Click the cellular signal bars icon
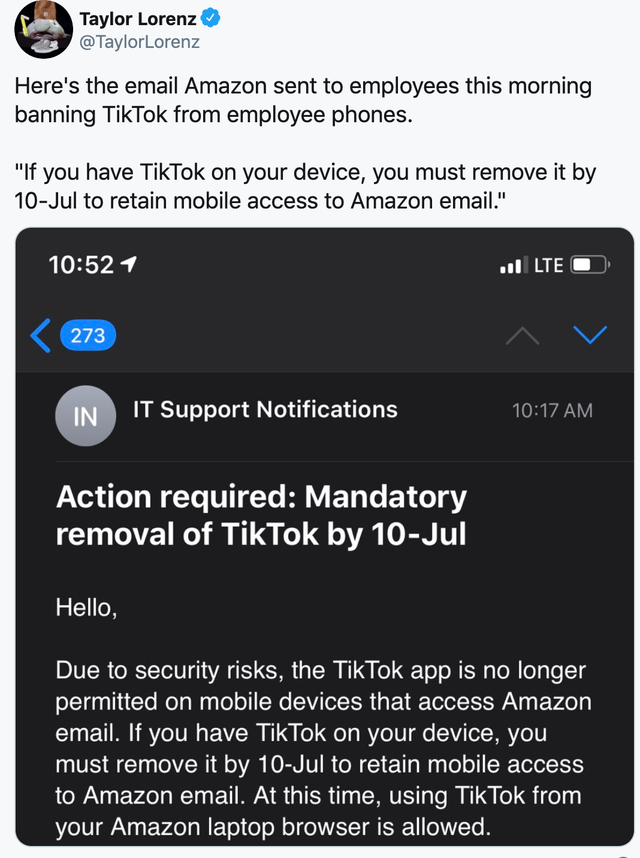This screenshot has height=858, width=640. tap(512, 265)
